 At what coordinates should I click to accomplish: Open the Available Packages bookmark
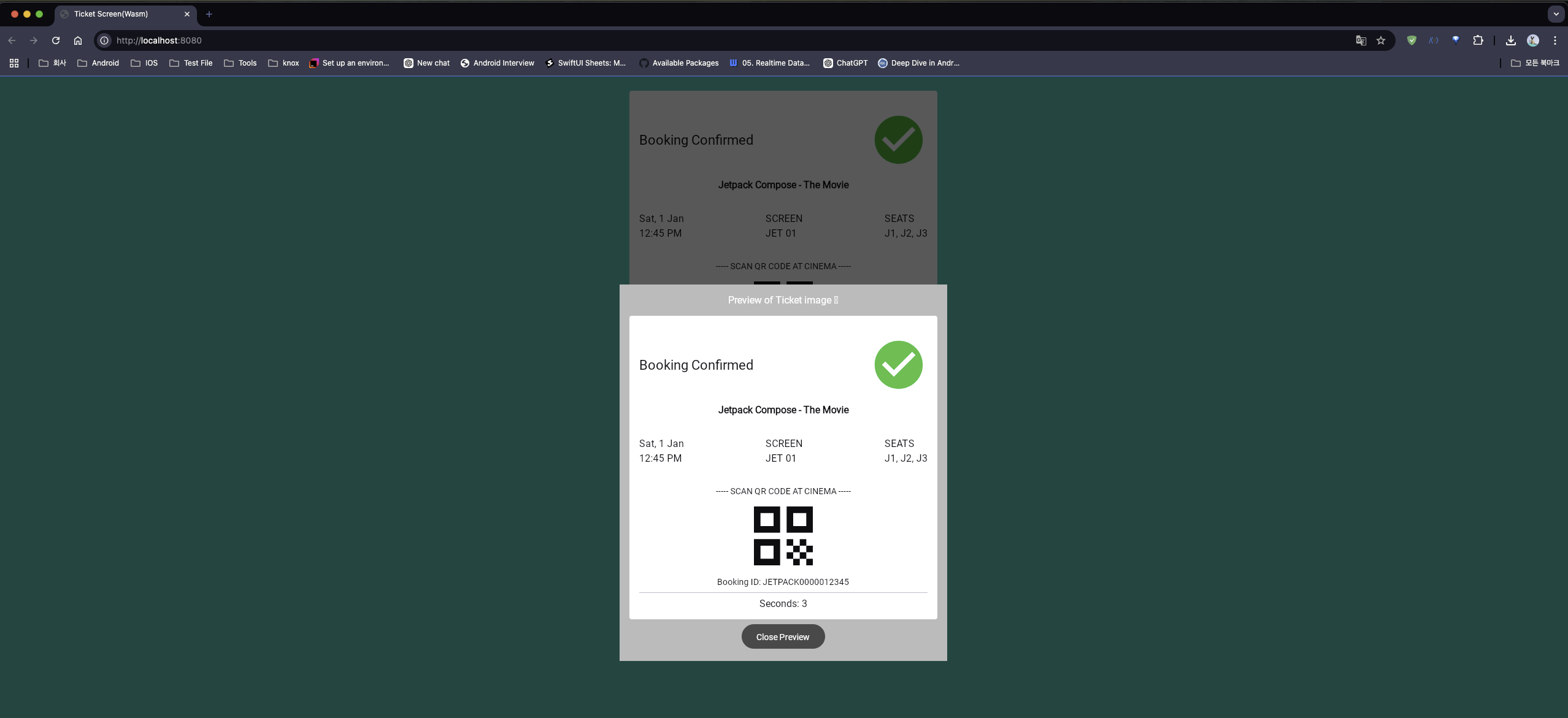[x=679, y=63]
